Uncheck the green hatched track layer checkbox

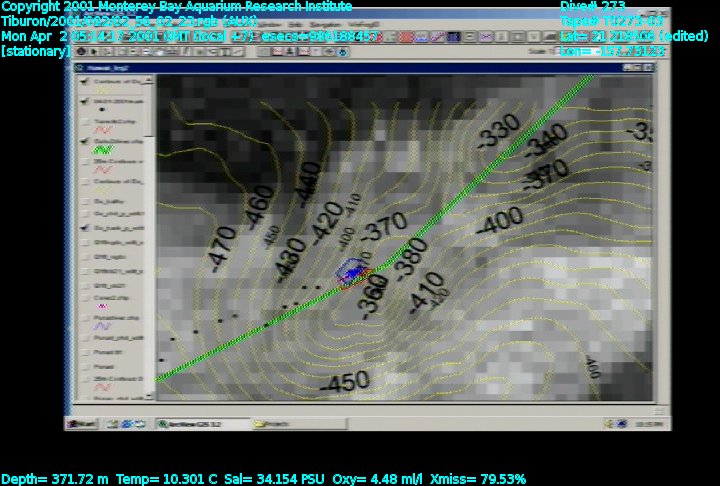pyautogui.click(x=84, y=141)
